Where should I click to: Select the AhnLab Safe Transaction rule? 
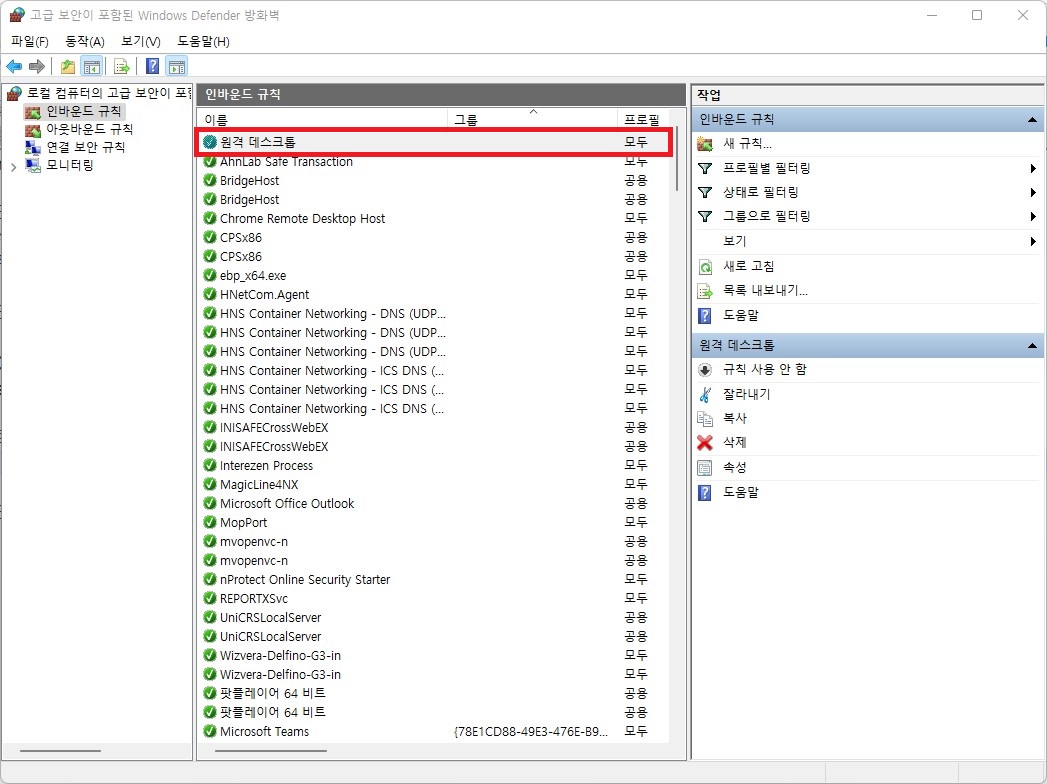click(434, 162)
